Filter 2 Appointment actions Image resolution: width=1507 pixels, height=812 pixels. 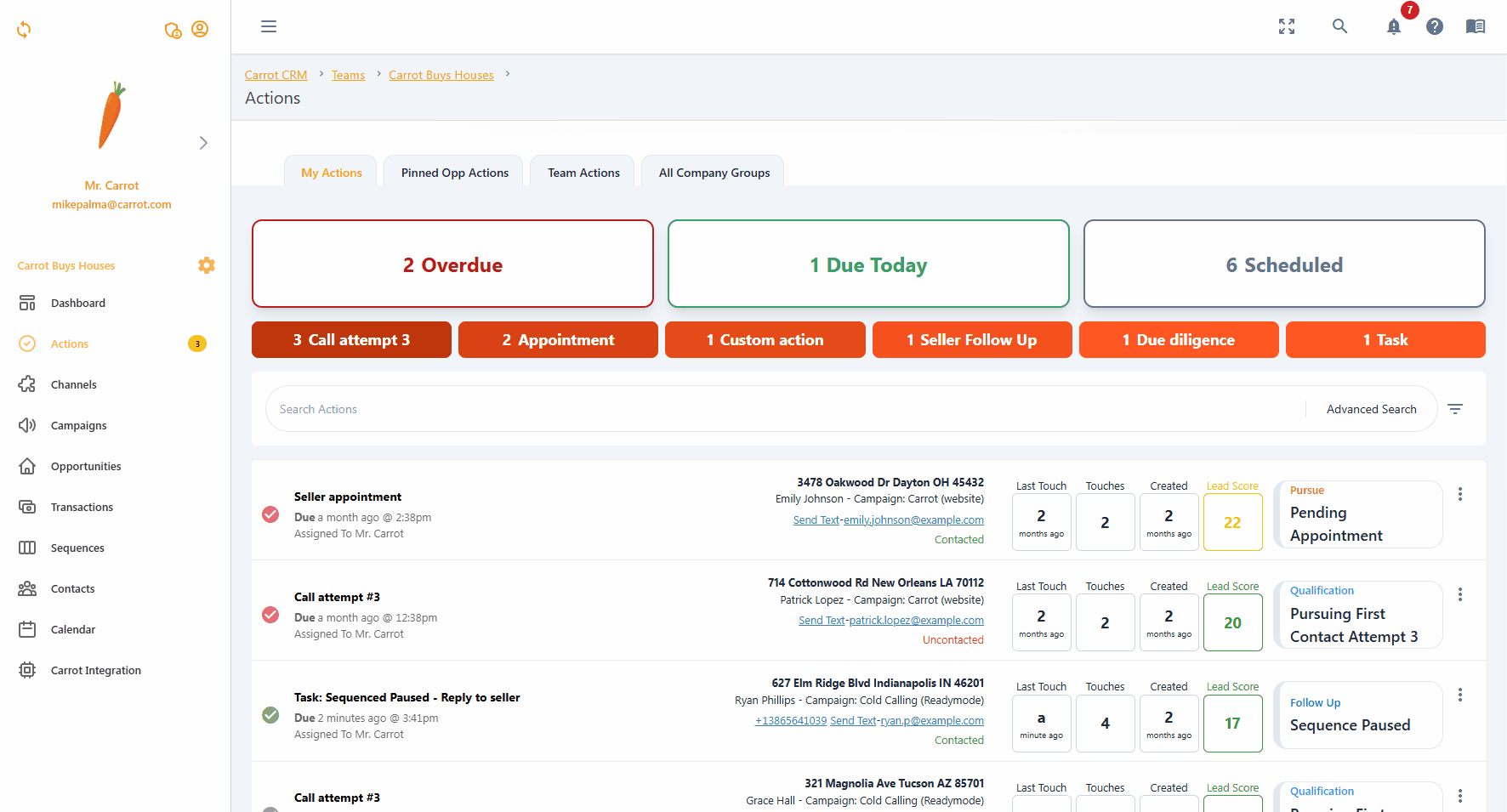pyautogui.click(x=558, y=340)
